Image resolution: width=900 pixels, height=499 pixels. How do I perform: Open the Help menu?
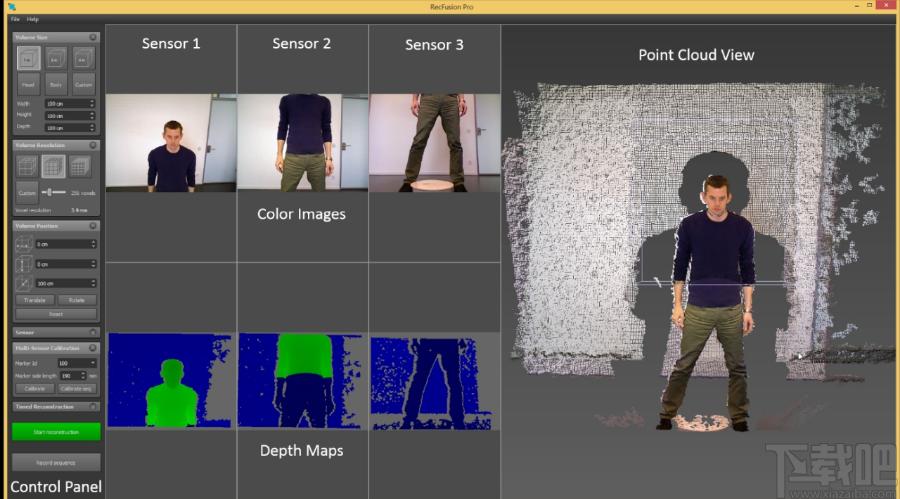[33, 19]
